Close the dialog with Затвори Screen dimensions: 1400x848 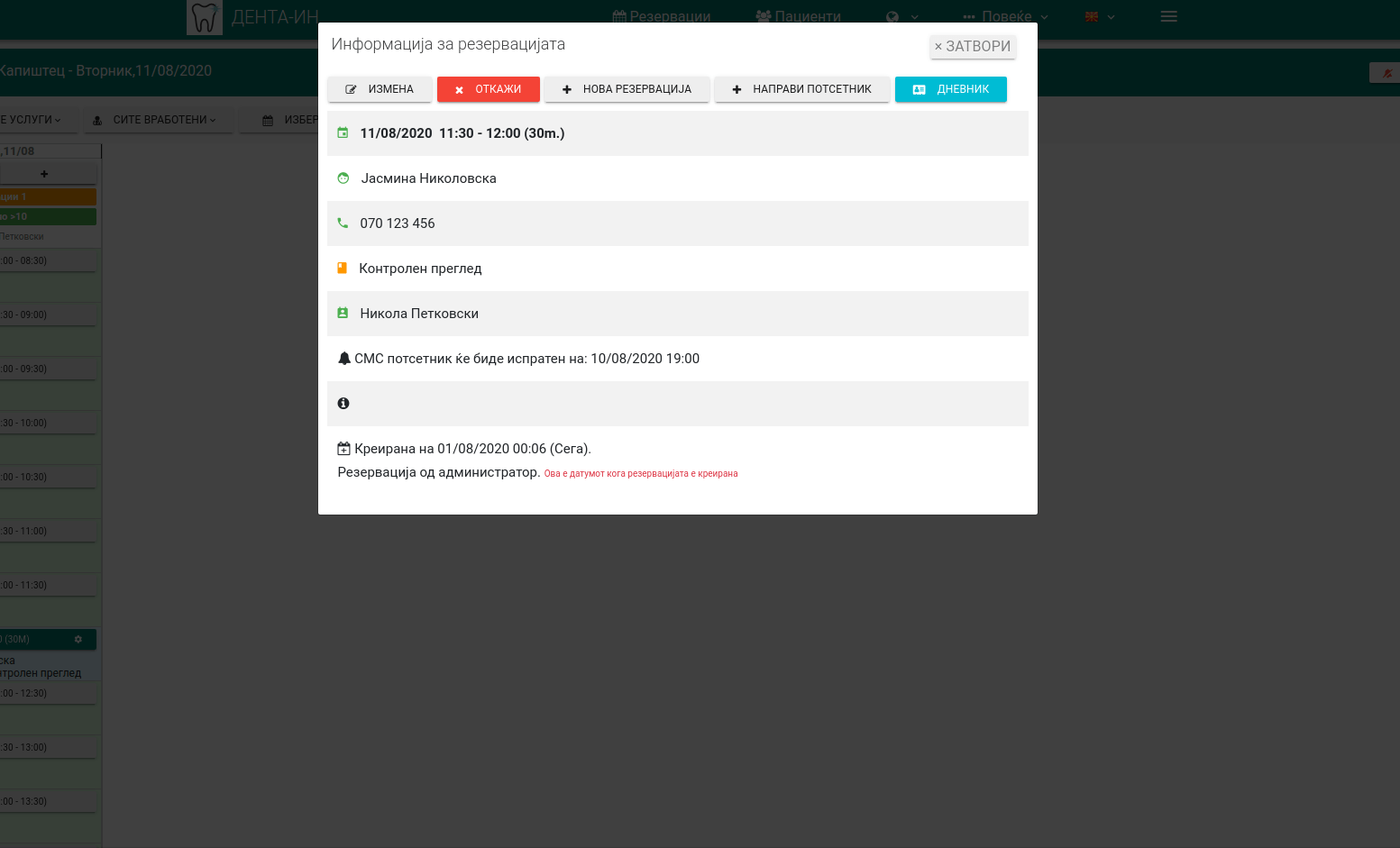(973, 47)
